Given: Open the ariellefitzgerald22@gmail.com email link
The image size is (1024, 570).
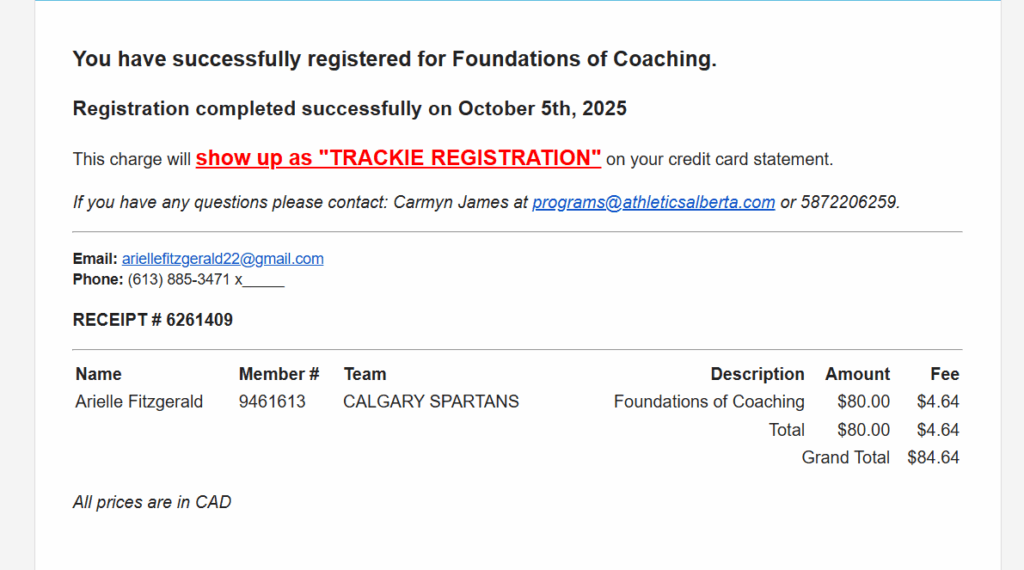Looking at the screenshot, I should tap(222, 259).
